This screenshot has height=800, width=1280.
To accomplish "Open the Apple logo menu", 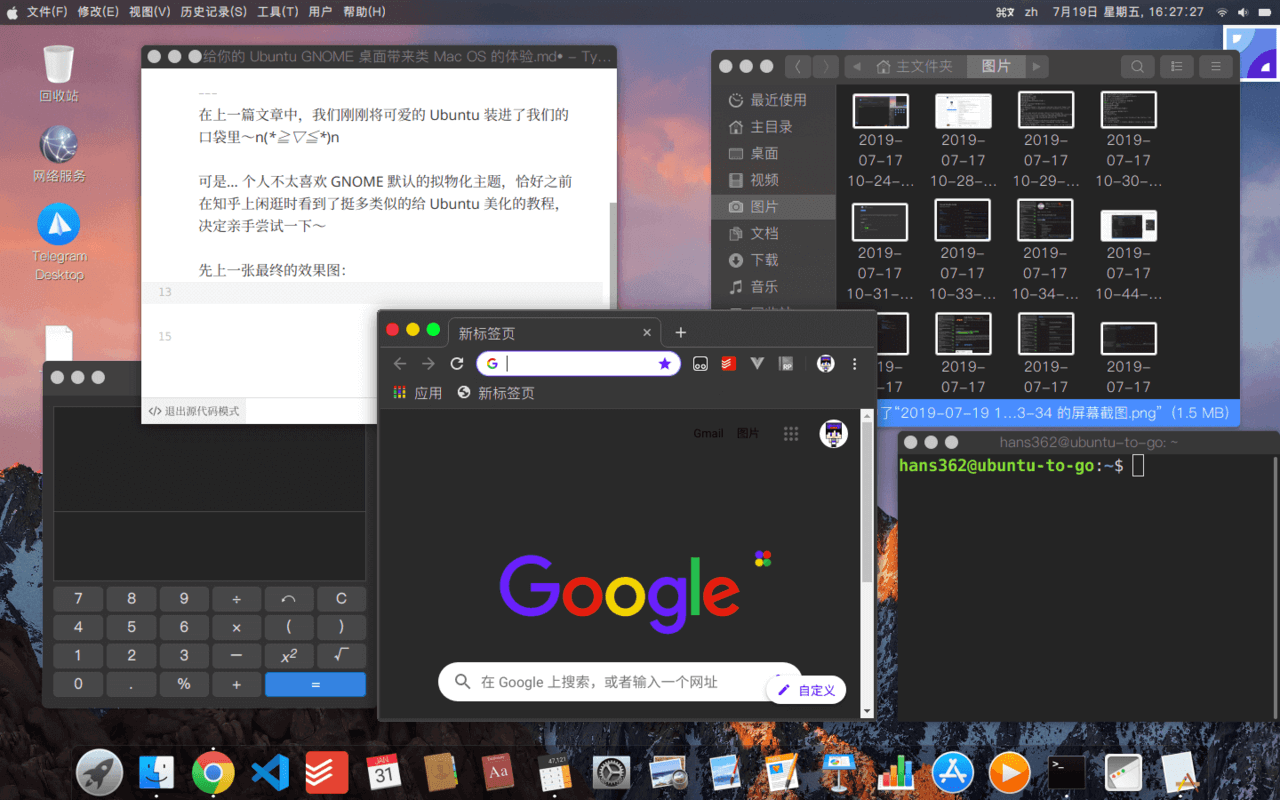I will pos(12,12).
